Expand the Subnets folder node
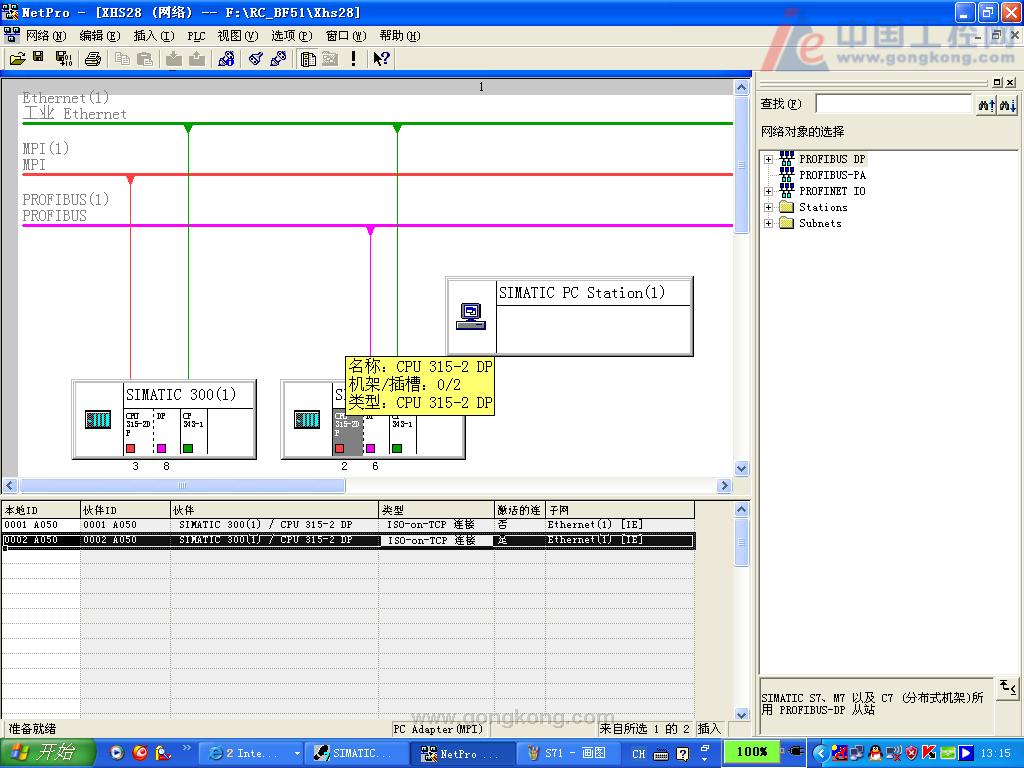This screenshot has width=1024, height=768. click(769, 223)
